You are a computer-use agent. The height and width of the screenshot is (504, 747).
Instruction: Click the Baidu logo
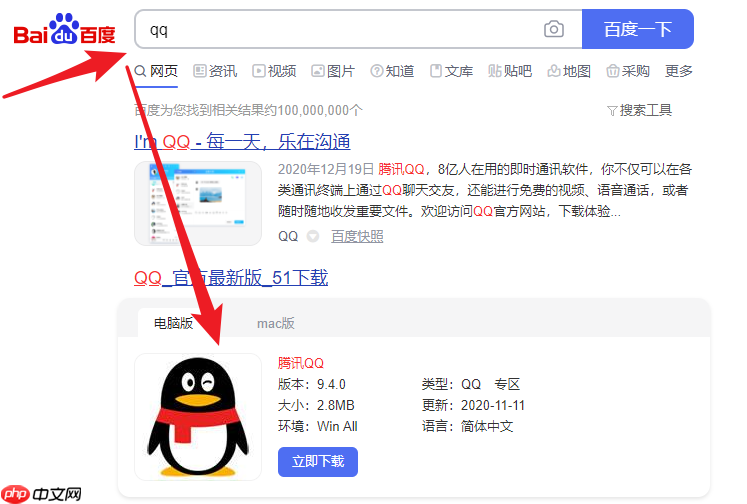[64, 30]
